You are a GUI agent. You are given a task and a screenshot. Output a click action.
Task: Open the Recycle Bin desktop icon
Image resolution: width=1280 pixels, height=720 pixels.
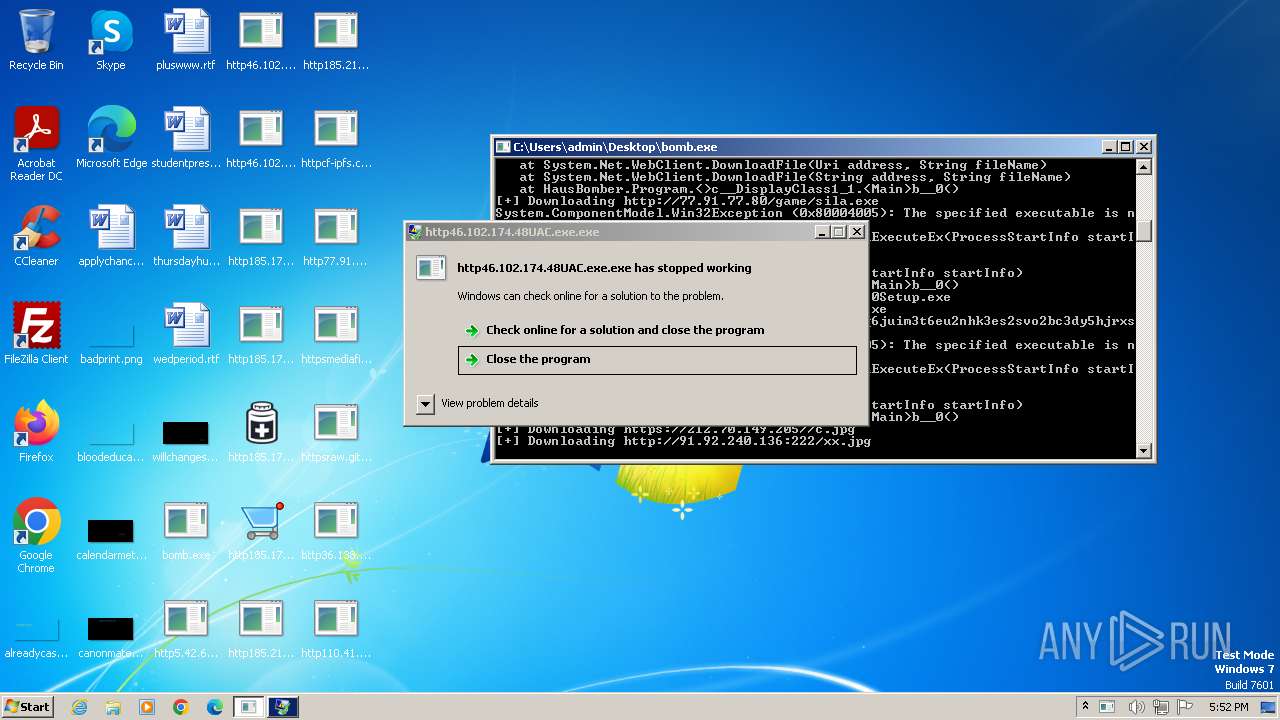click(x=36, y=41)
